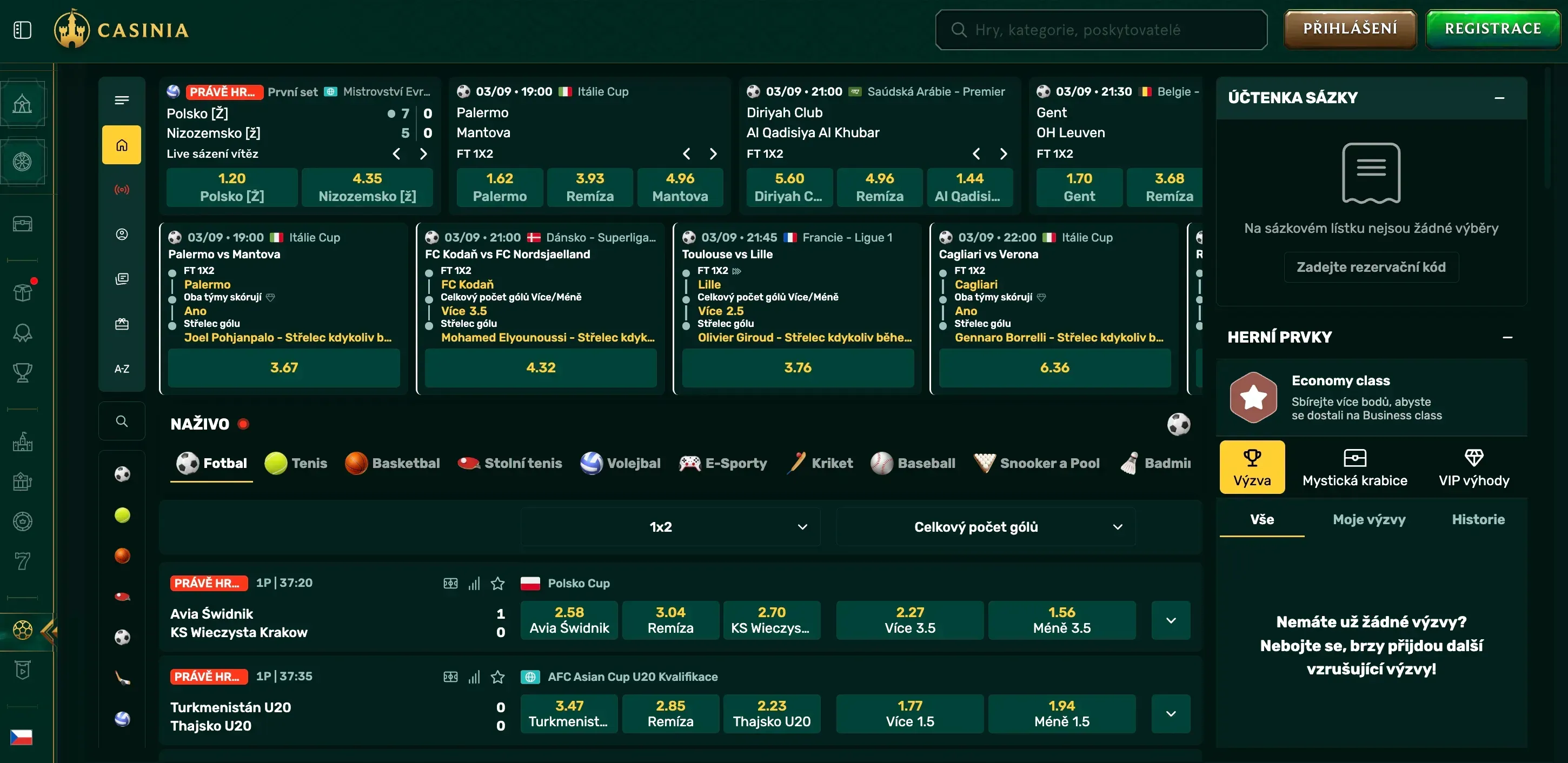This screenshot has width=1568, height=763.
Task: Open the VIP výhody tab
Action: 1474,467
